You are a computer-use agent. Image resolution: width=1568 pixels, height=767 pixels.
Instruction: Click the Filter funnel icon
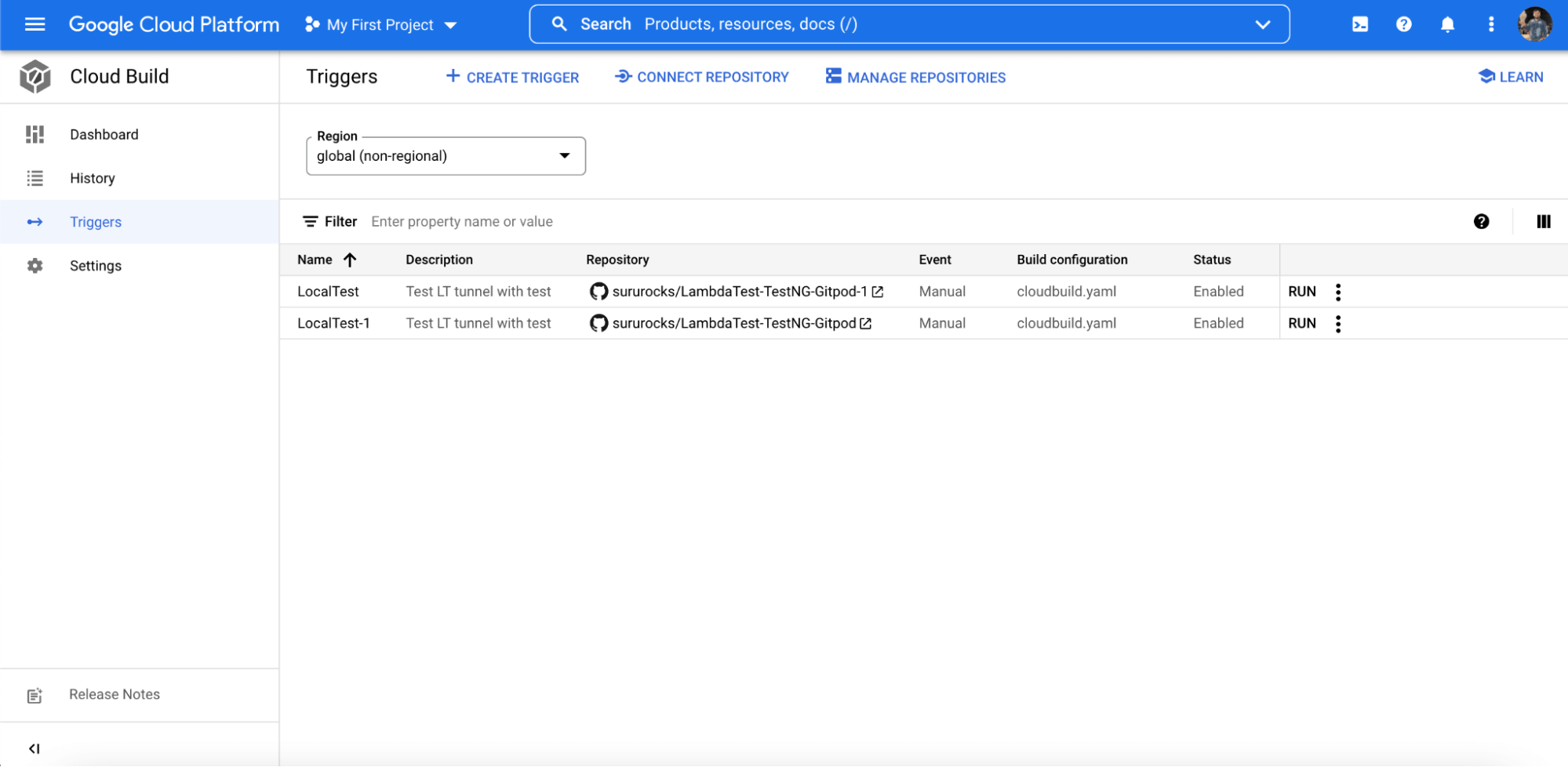[x=311, y=221]
